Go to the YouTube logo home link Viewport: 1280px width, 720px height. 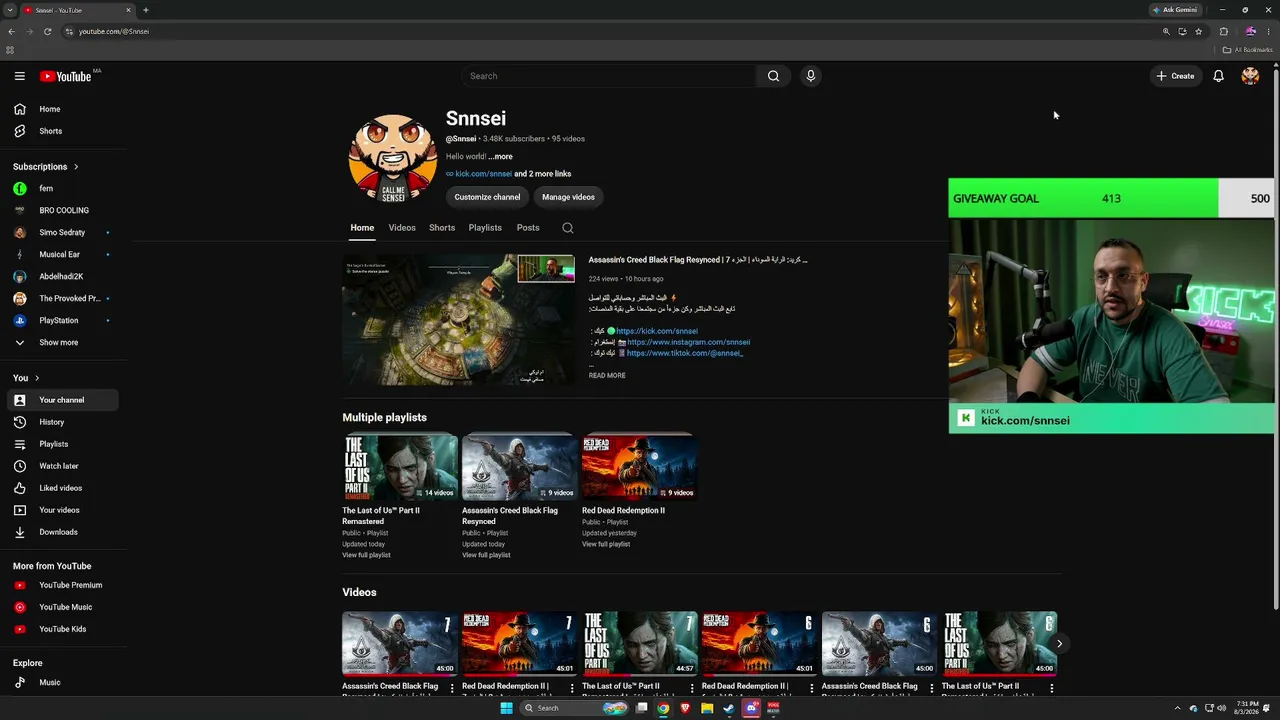click(66, 76)
